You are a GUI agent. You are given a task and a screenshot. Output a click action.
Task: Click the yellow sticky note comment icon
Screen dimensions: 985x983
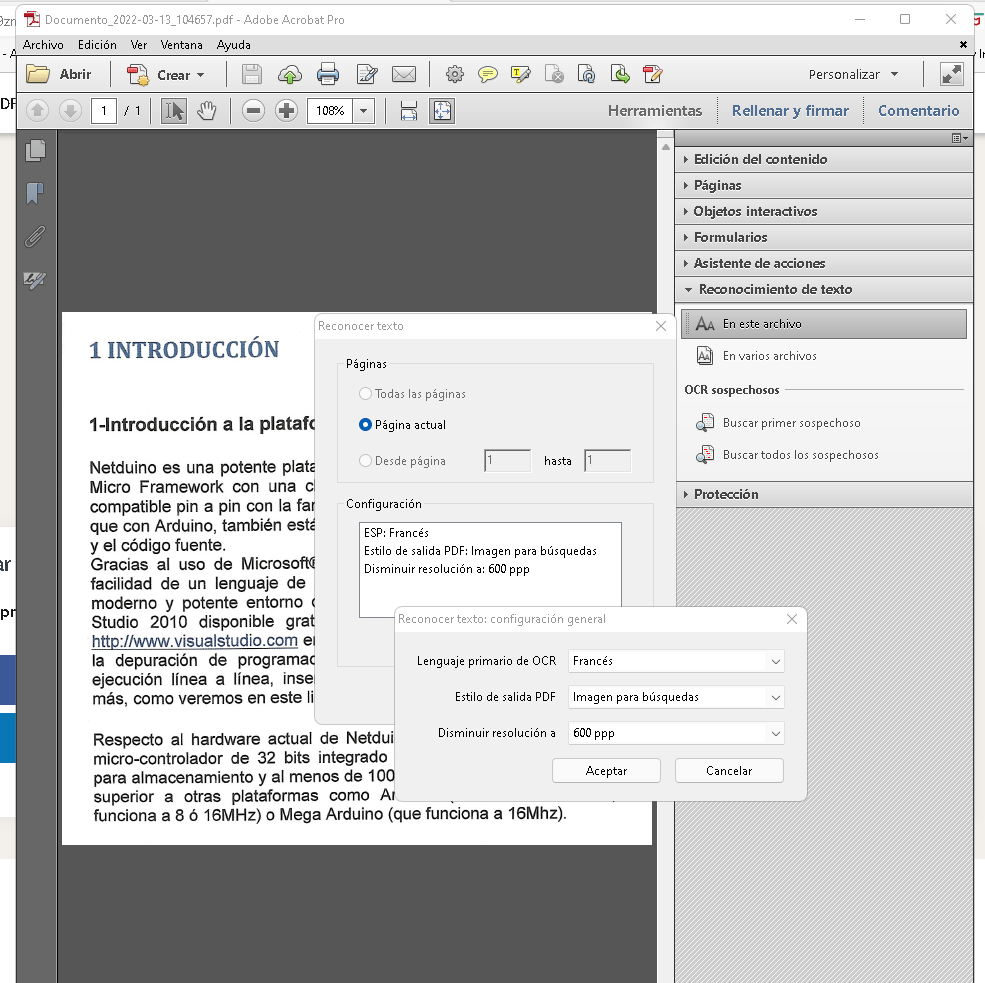tap(487, 74)
